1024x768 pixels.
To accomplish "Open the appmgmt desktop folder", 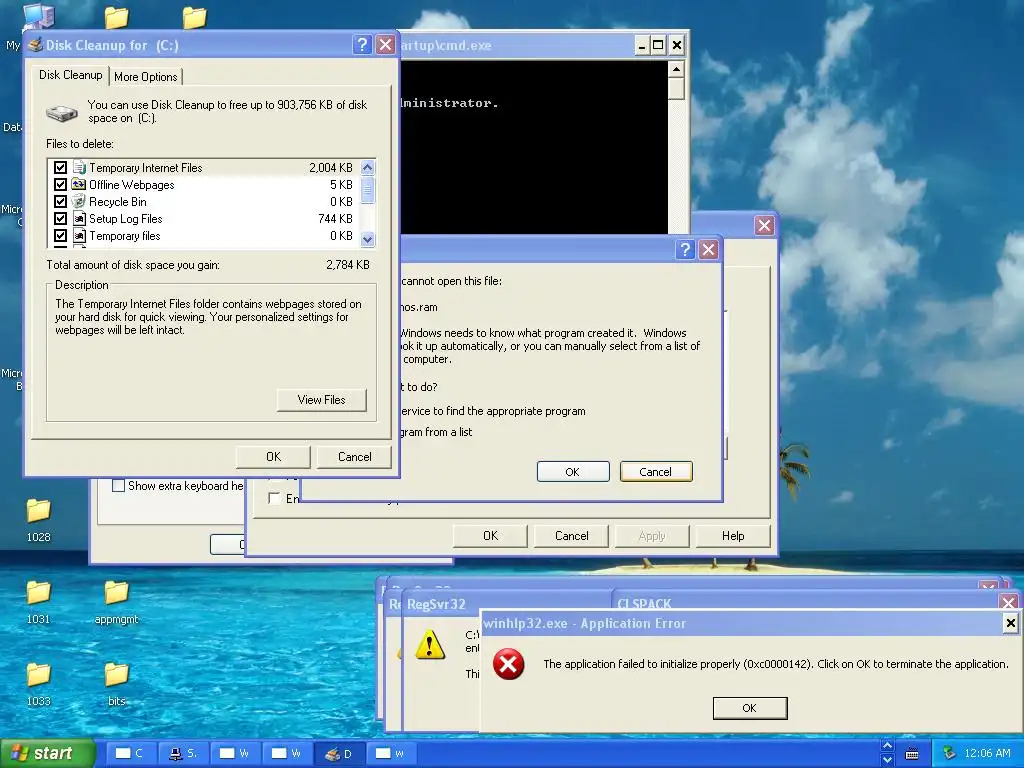I will tap(116, 601).
